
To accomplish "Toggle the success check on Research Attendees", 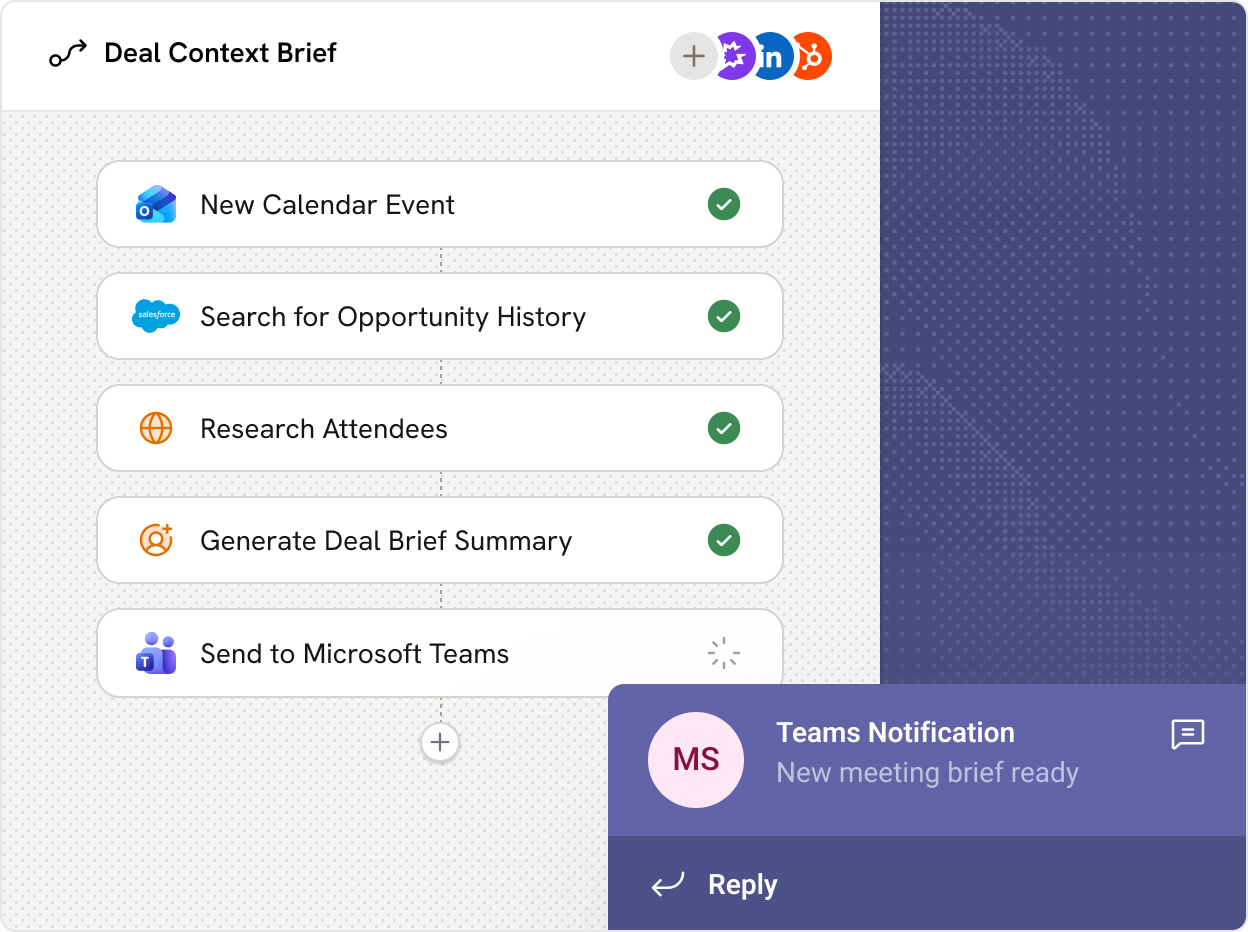I will 723,428.
